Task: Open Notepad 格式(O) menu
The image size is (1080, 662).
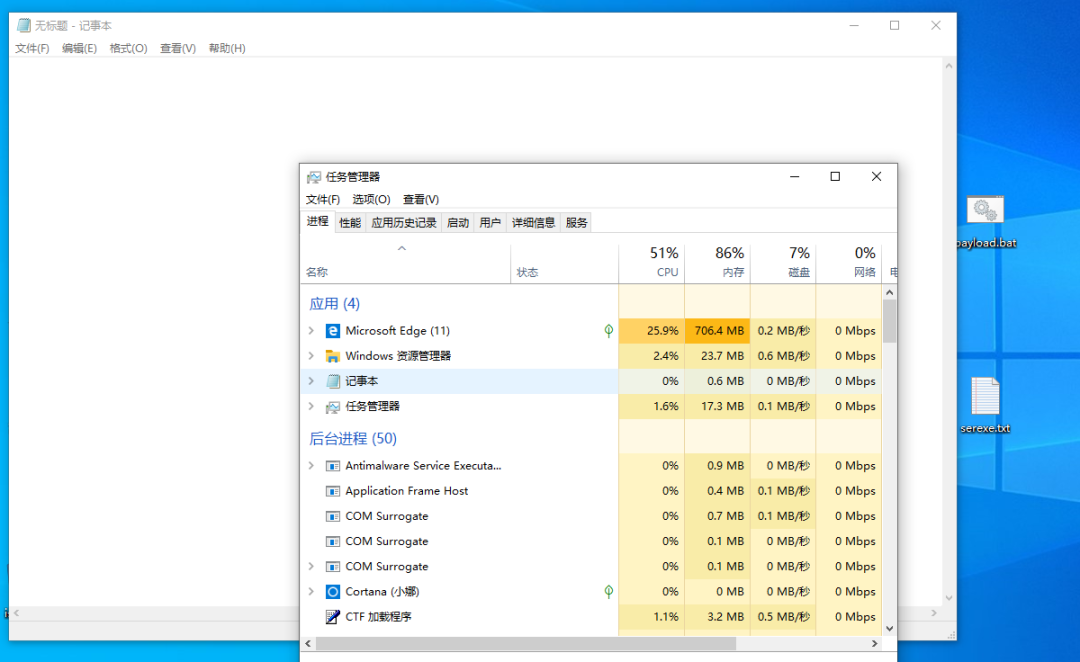Action: 128,48
